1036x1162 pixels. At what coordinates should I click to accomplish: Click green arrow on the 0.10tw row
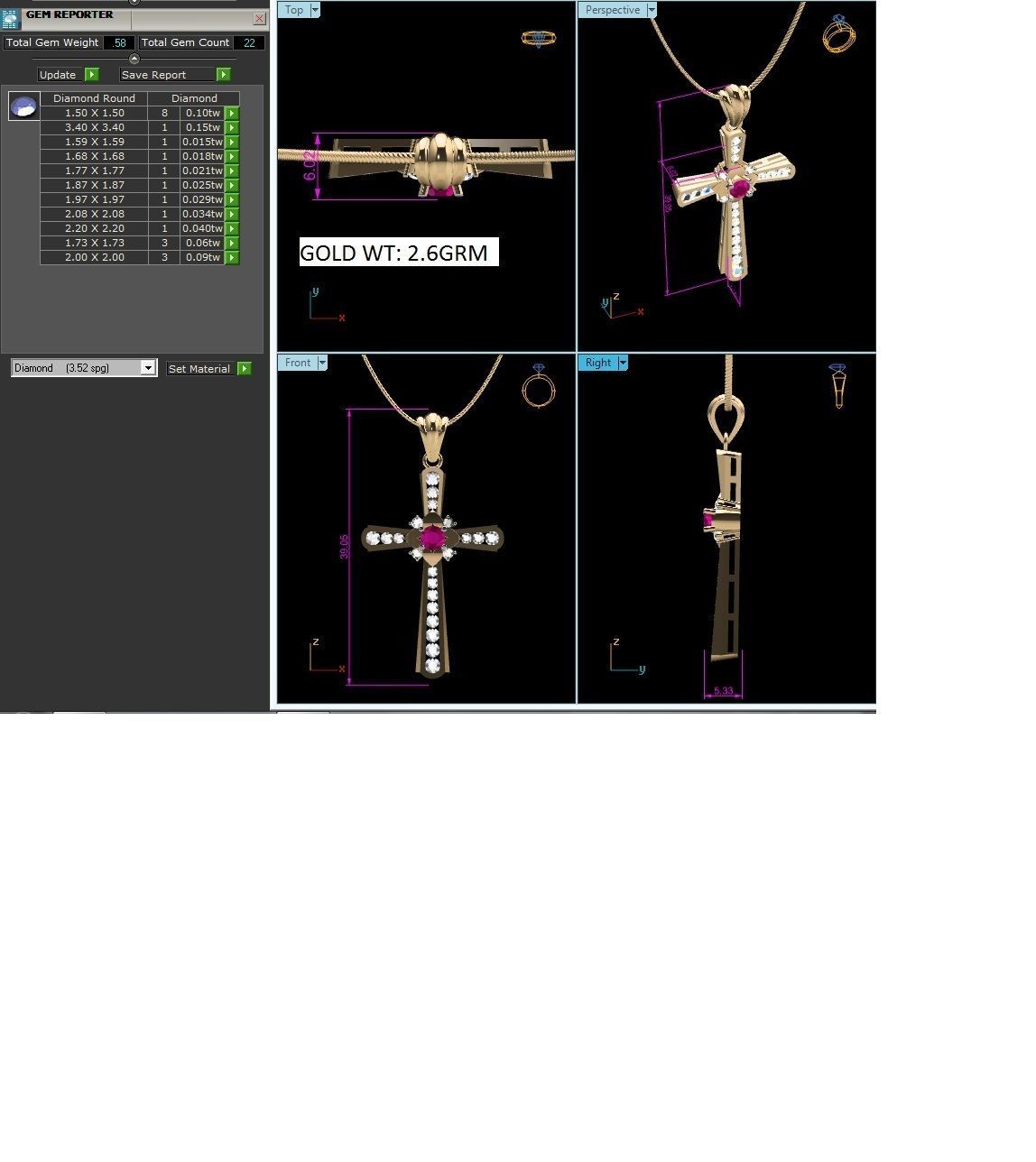coord(232,113)
